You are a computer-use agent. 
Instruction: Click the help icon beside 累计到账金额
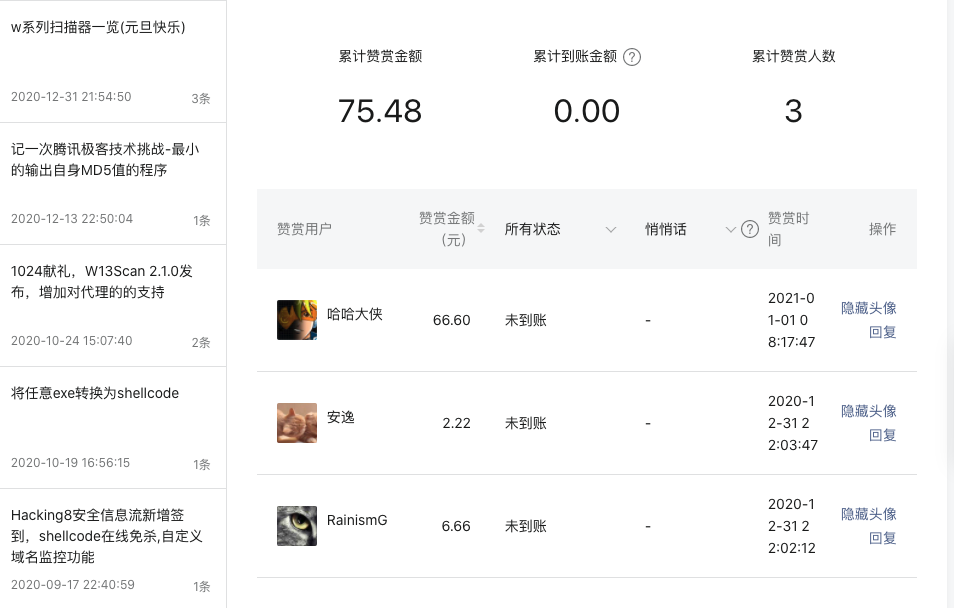click(x=632, y=57)
